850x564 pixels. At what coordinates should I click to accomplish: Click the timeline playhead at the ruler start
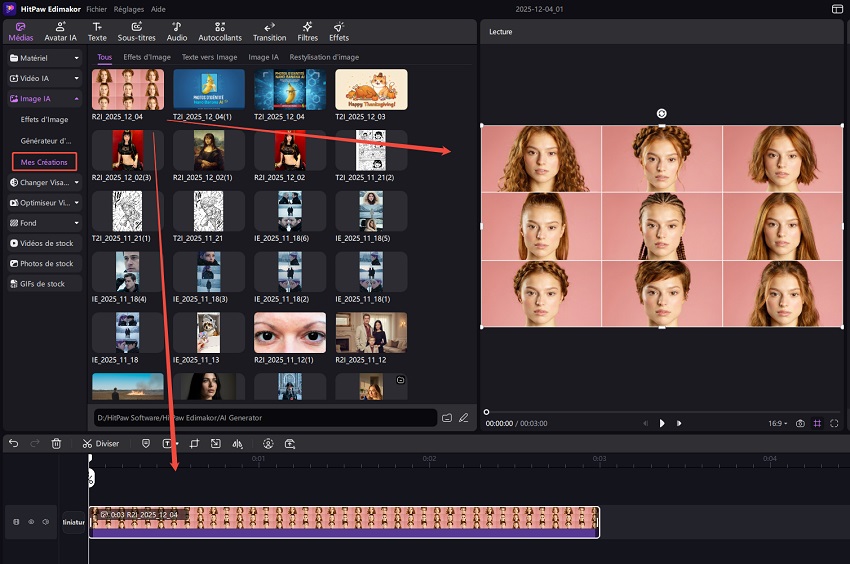90,459
